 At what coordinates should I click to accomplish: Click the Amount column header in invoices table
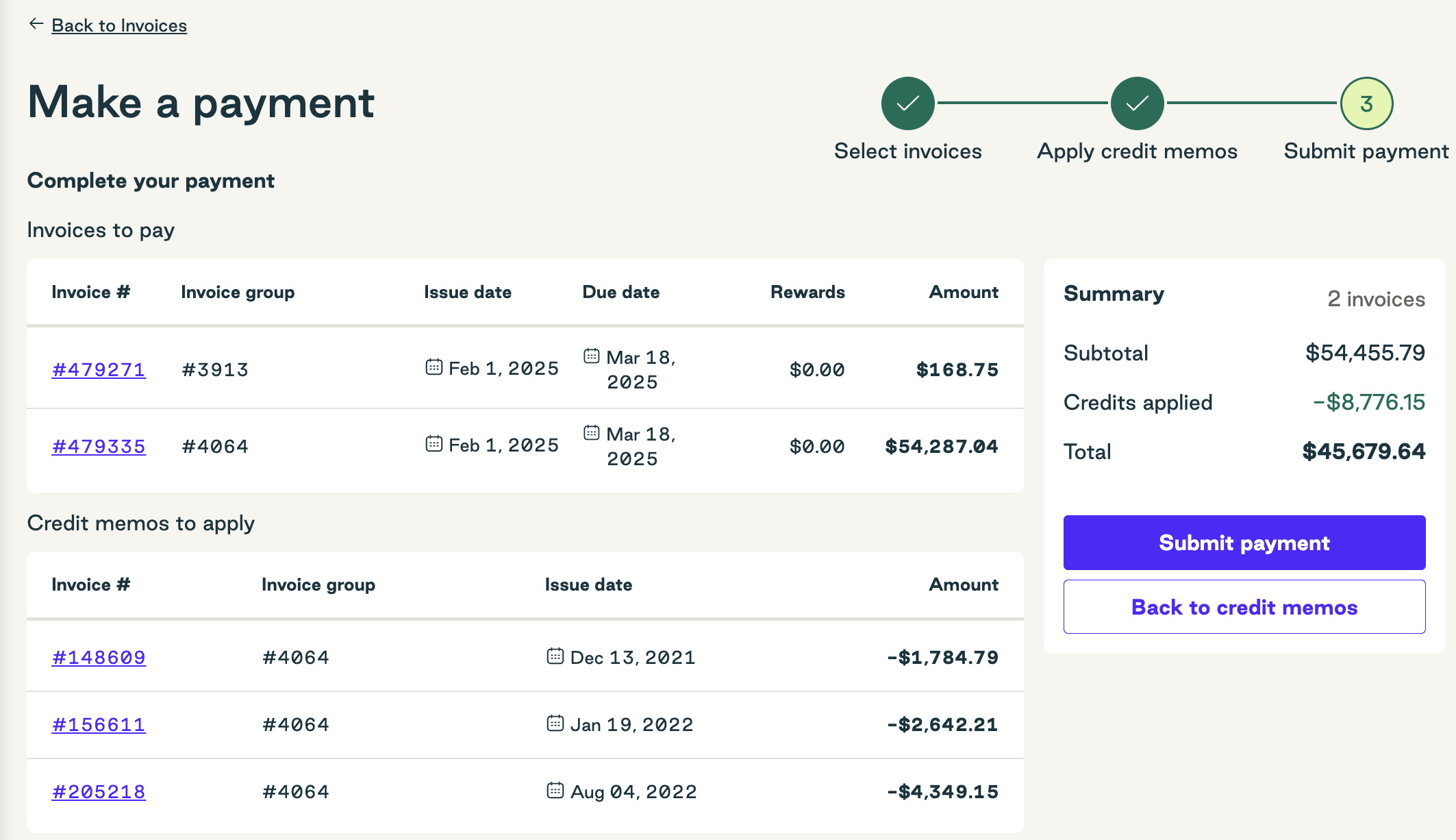point(964,292)
